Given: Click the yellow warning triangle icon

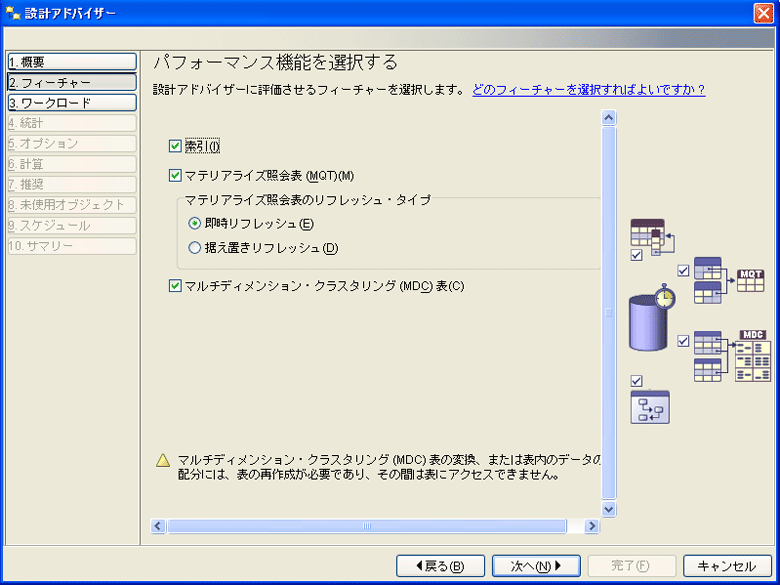Looking at the screenshot, I should 163,460.
